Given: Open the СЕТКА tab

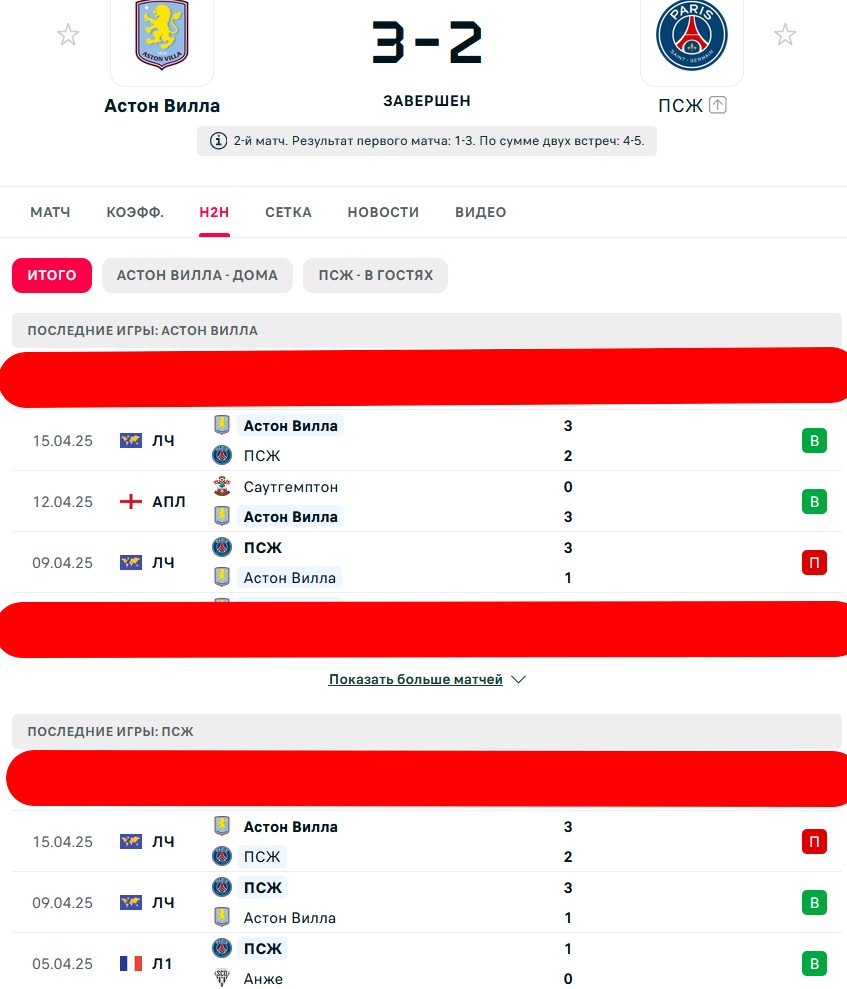Looking at the screenshot, I should point(288,213).
